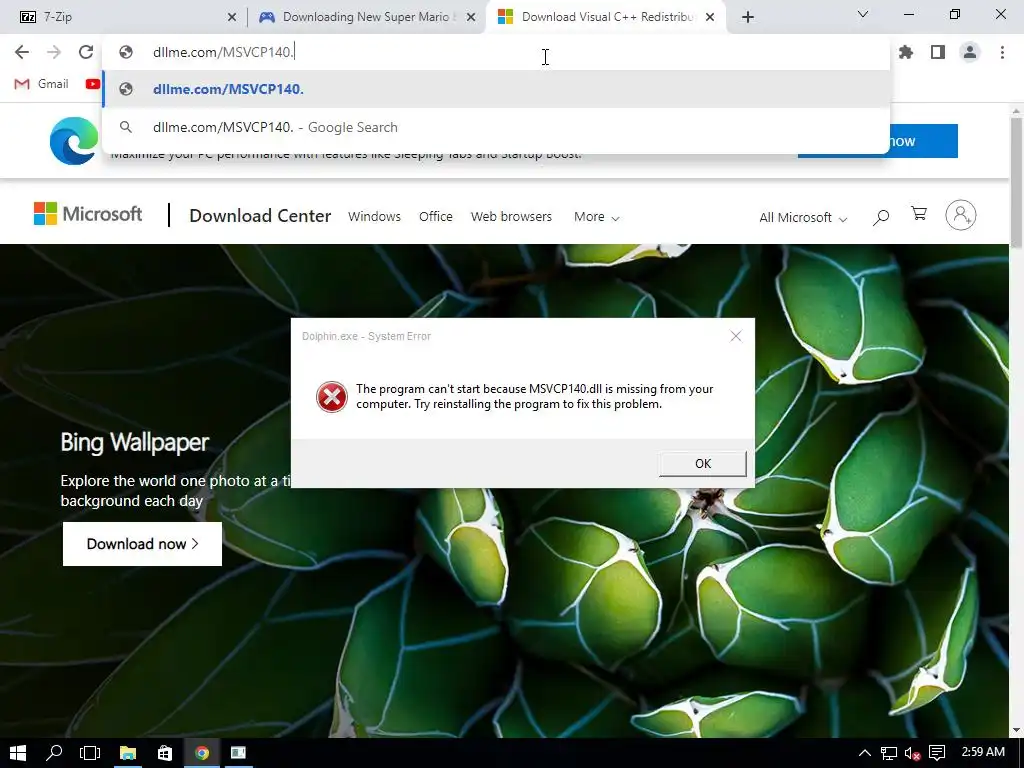Select Download Visual C++ Redistributable tab
The width and height of the screenshot is (1024, 768).
point(606,17)
